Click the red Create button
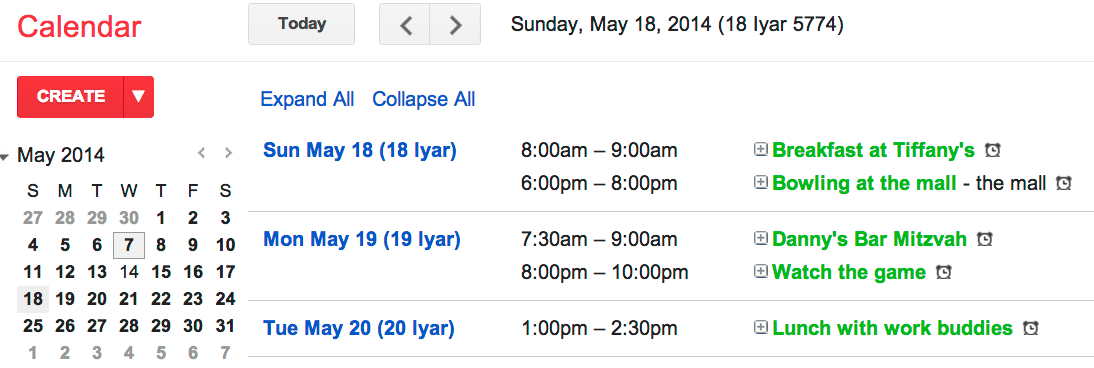This screenshot has height=368, width=1094. (x=70, y=96)
